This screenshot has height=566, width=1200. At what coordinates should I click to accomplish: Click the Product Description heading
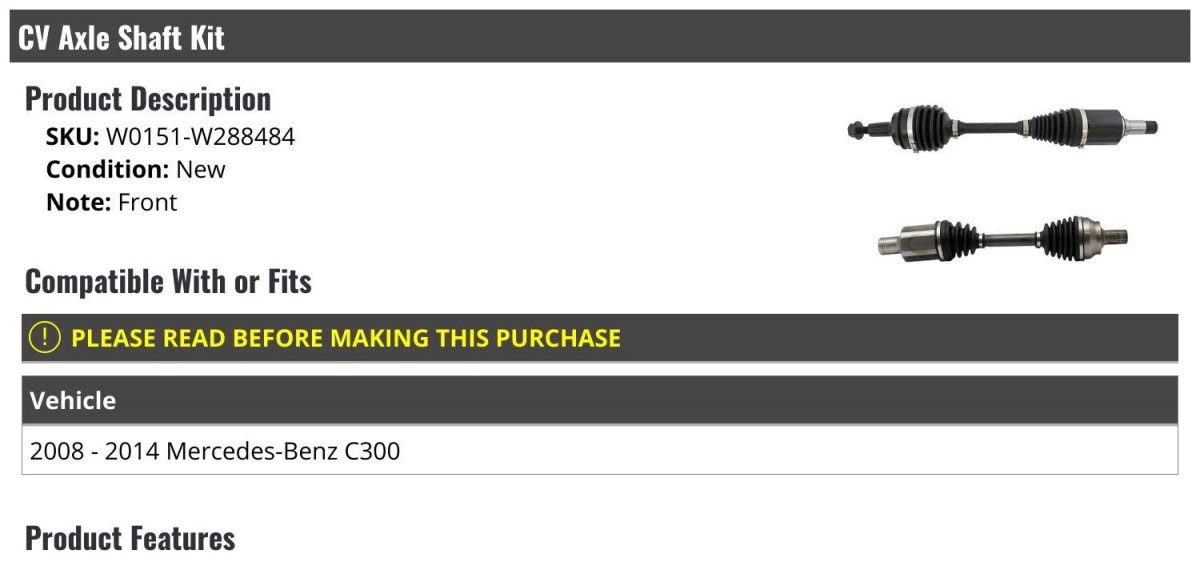(x=148, y=98)
